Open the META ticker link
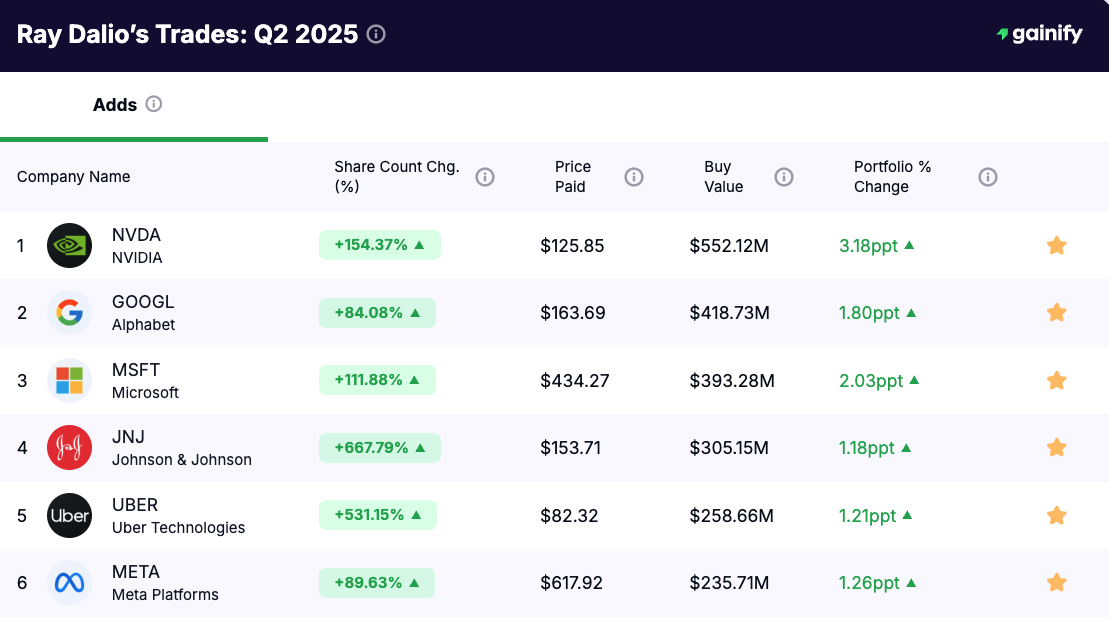The height and width of the screenshot is (624, 1109). pyautogui.click(x=136, y=572)
